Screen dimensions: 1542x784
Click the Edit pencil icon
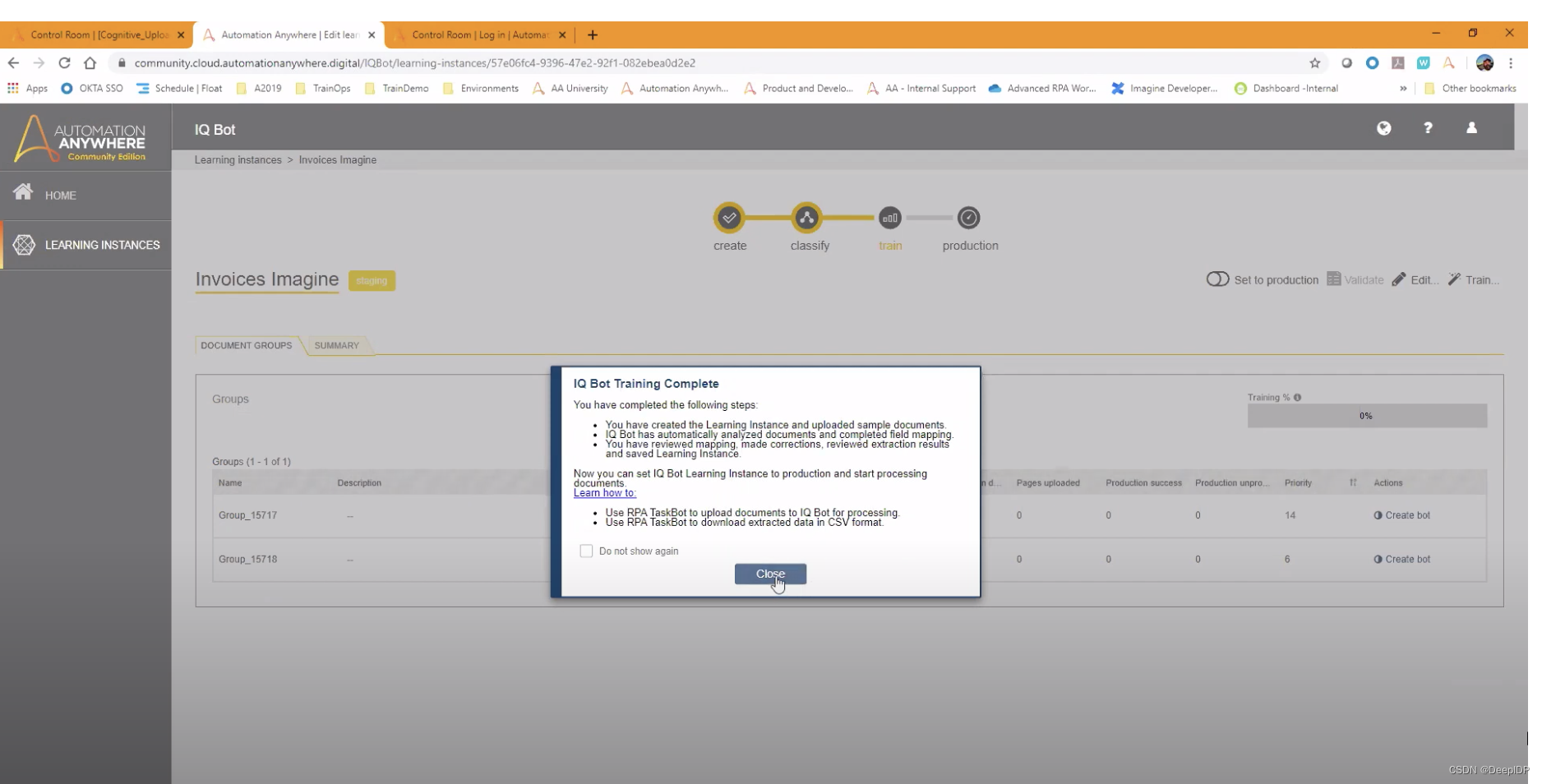(x=1399, y=279)
